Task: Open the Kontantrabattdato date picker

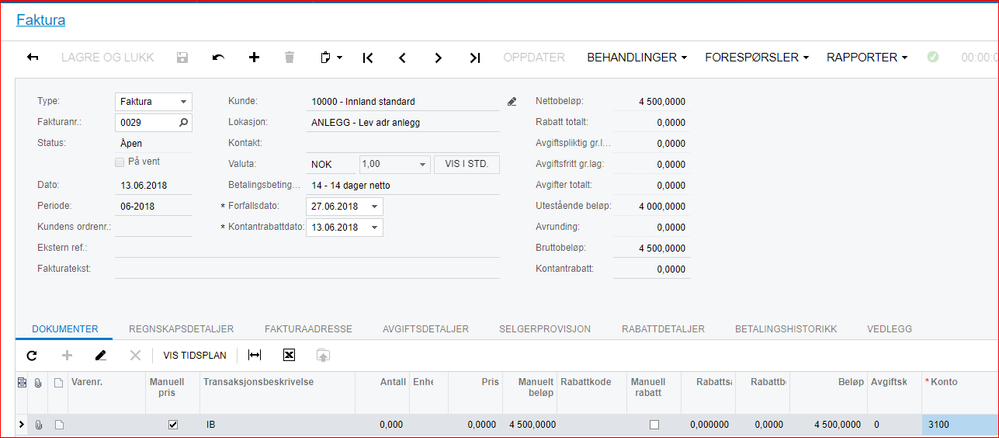Action: tap(374, 227)
